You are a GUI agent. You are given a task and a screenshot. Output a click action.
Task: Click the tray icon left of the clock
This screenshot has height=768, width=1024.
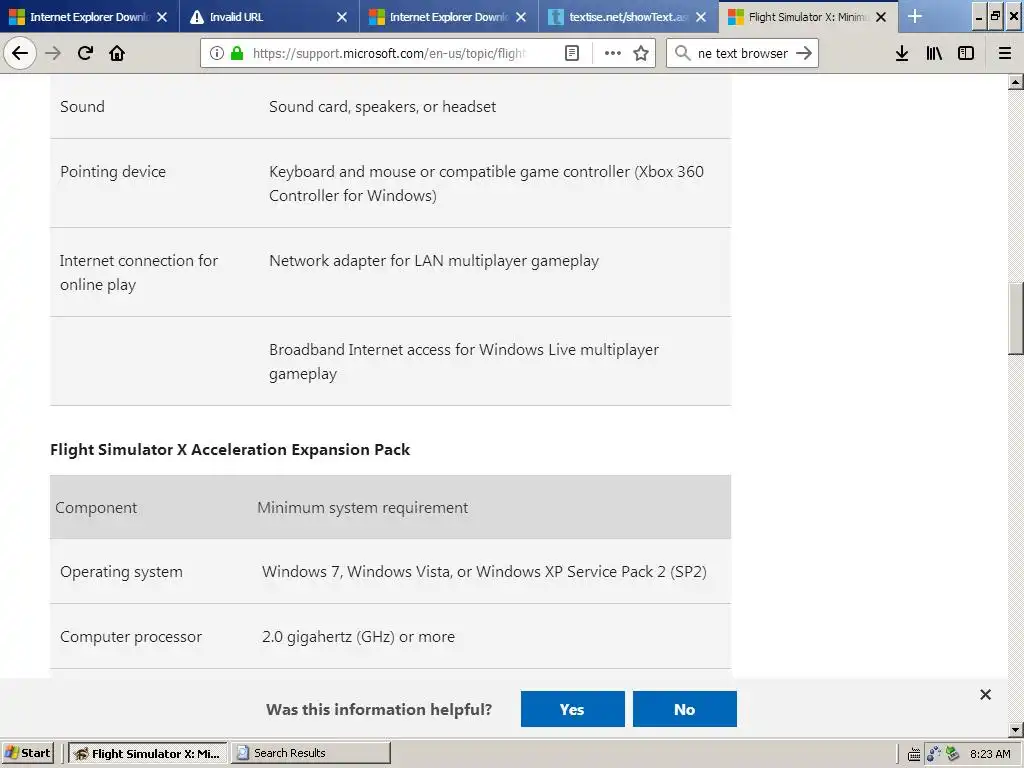coord(953,754)
